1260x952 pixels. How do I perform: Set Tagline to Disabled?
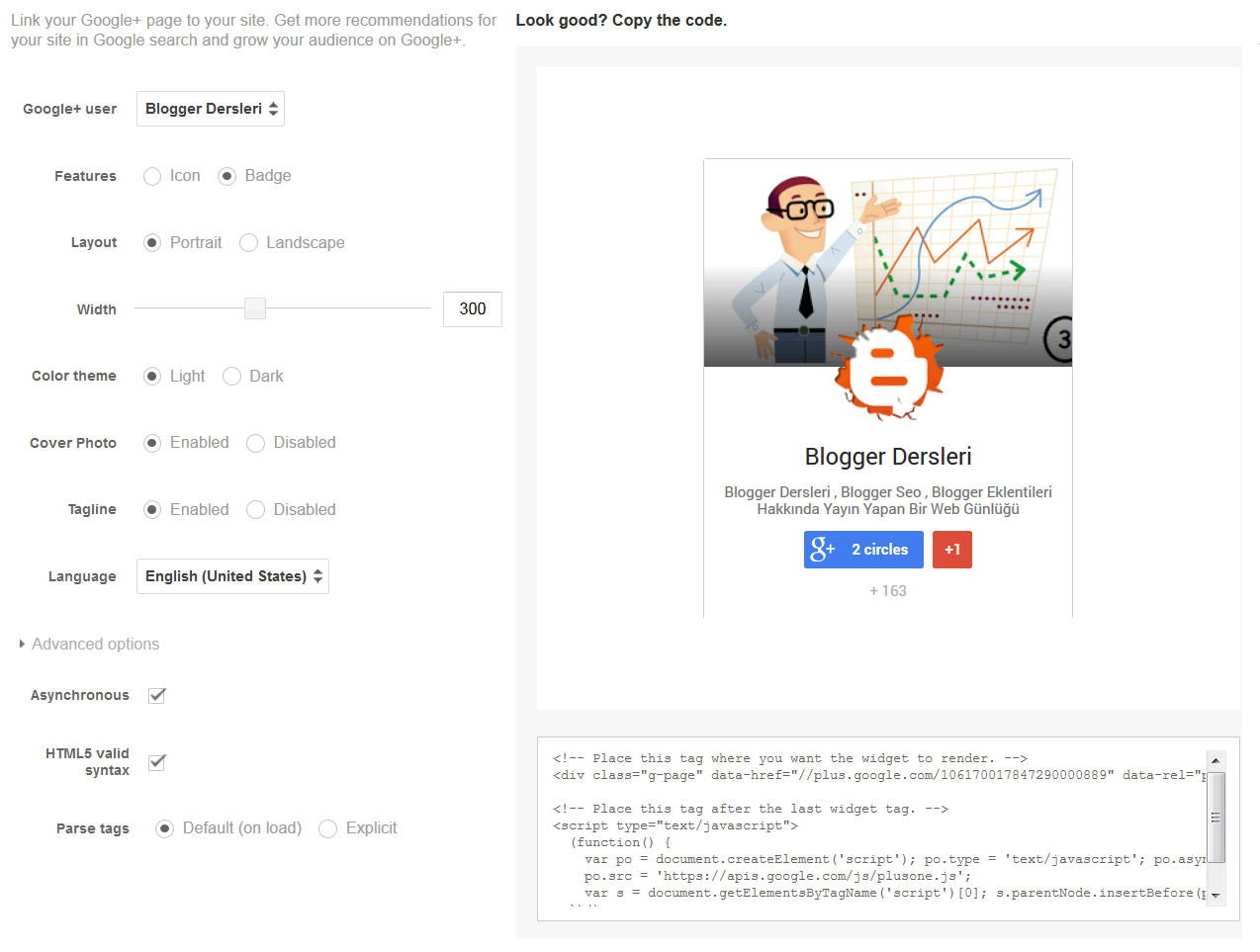255,510
